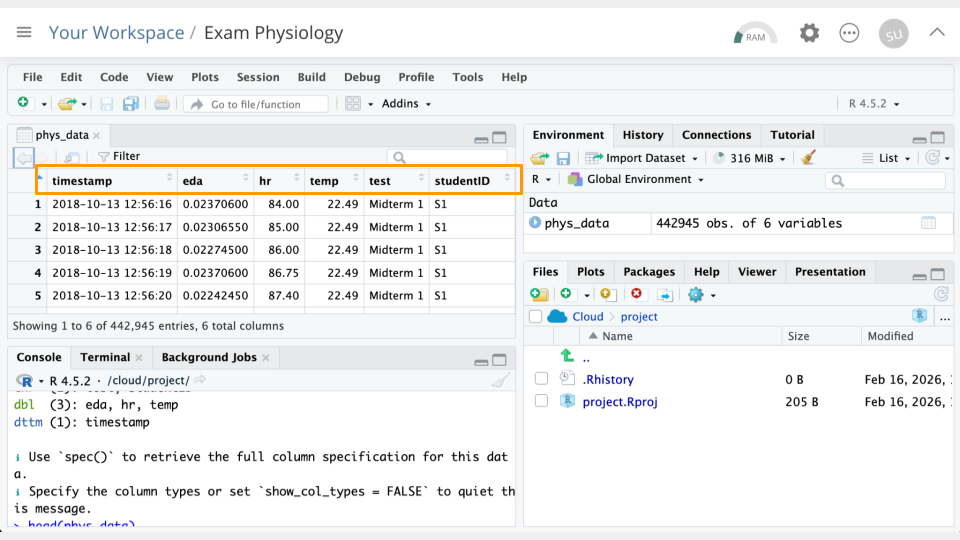The height and width of the screenshot is (540, 960).
Task: Click the new folder icon in Files pane
Action: pyautogui.click(x=539, y=294)
